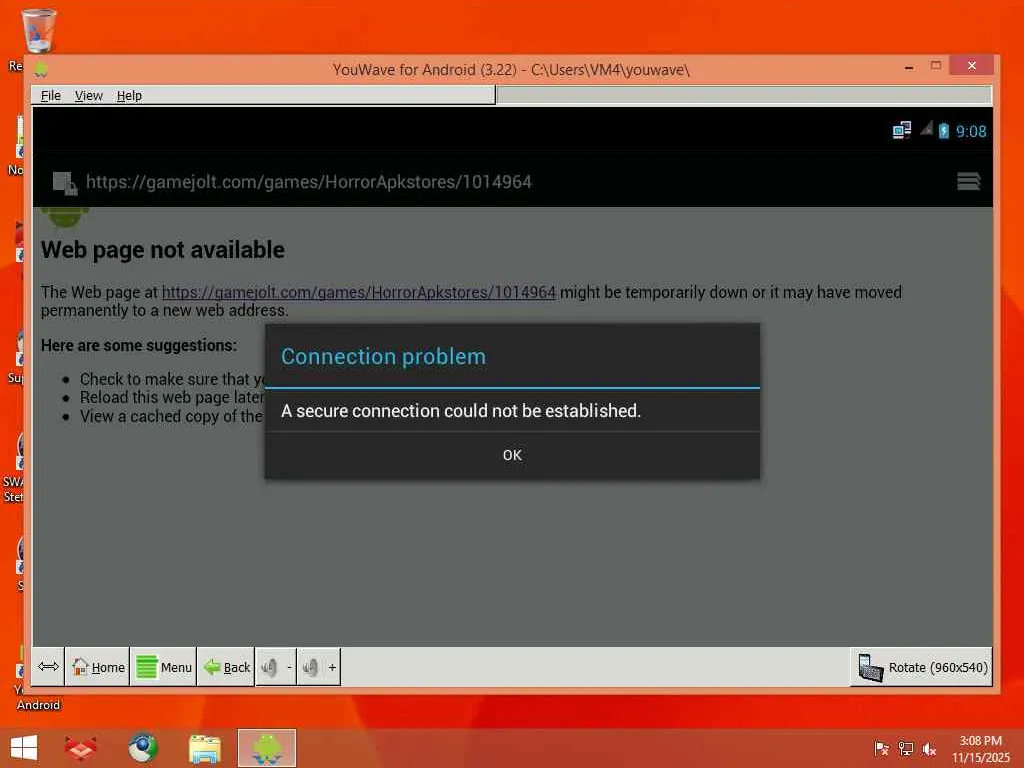
Task: Open the taskbar clock 3:08 PM
Action: click(x=980, y=749)
